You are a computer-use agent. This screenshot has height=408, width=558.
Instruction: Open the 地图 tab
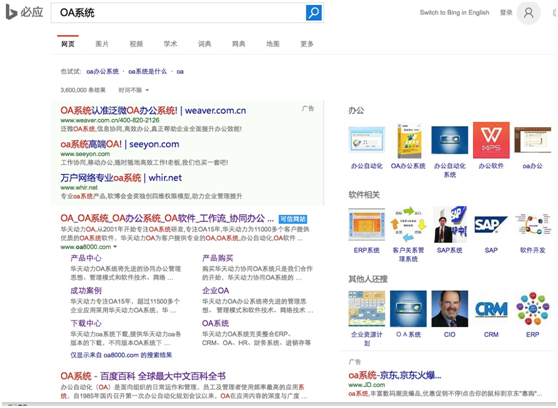click(273, 44)
